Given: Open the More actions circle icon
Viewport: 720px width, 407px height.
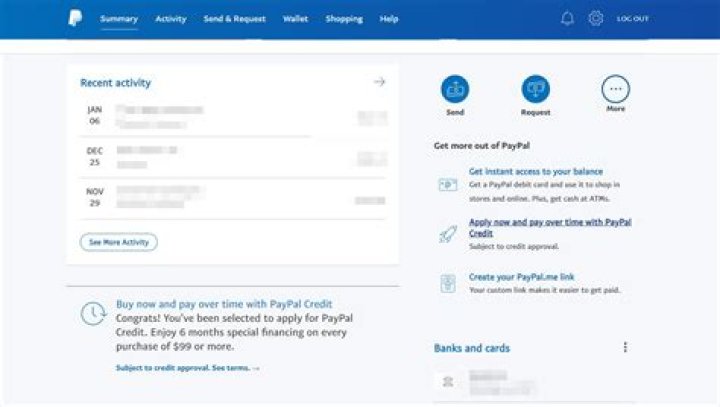Looking at the screenshot, I should 615,88.
